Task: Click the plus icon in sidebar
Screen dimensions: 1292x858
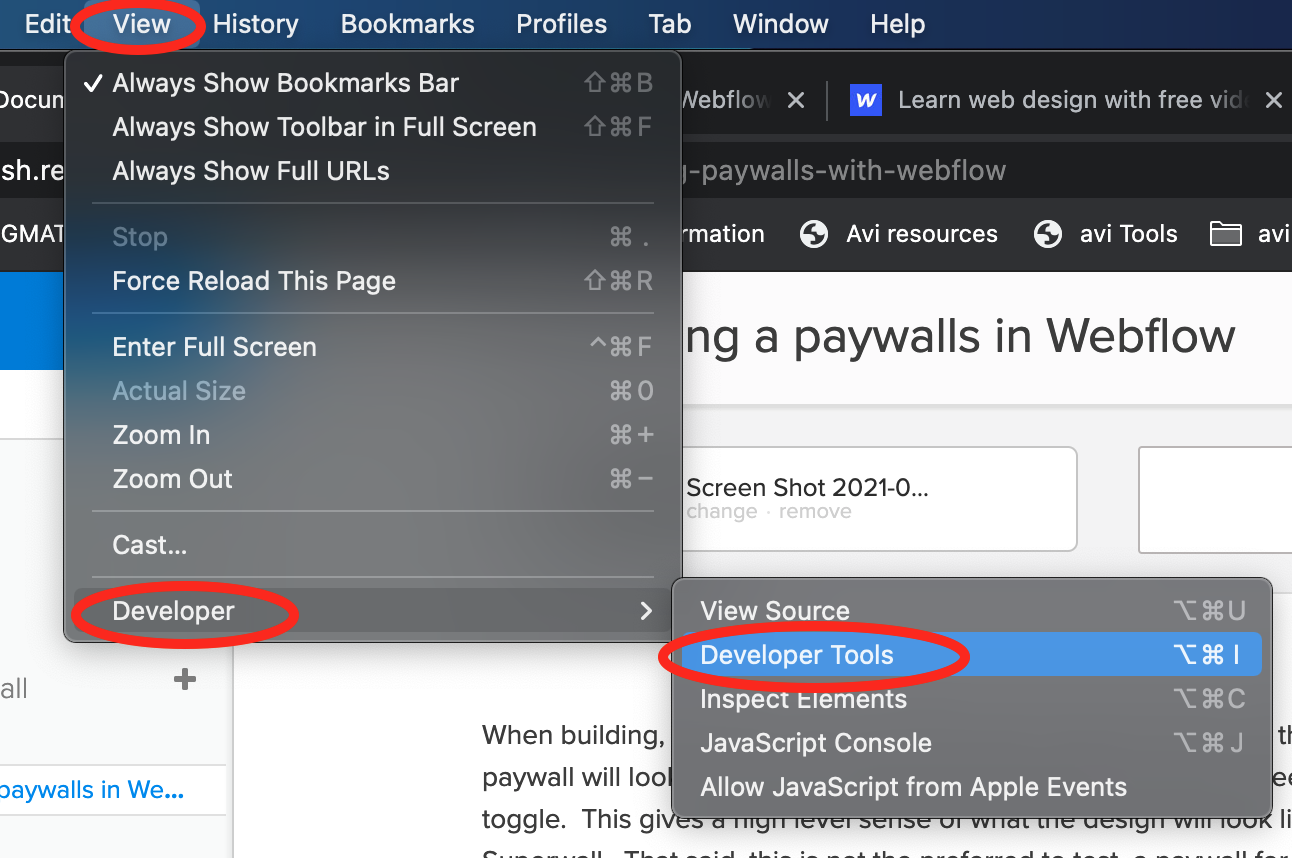Action: 185,680
